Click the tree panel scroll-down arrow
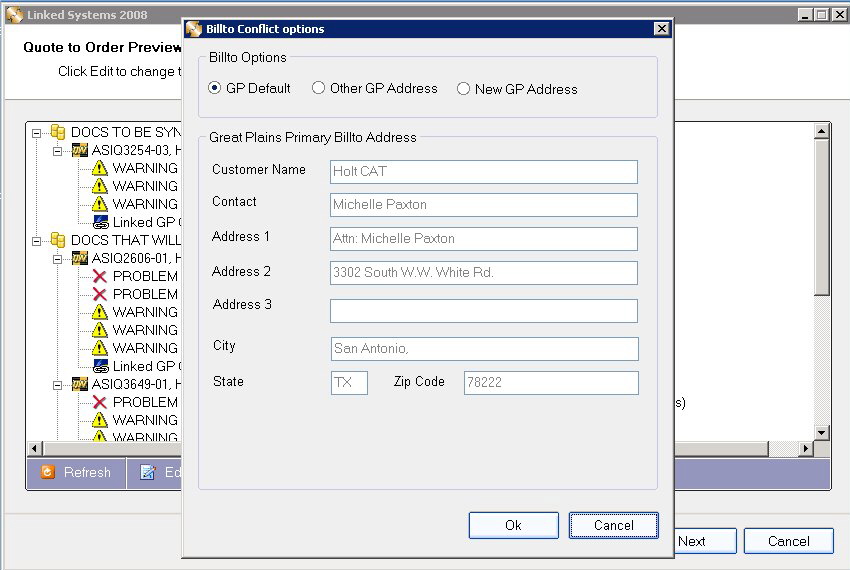850x570 pixels. pyautogui.click(x=822, y=433)
